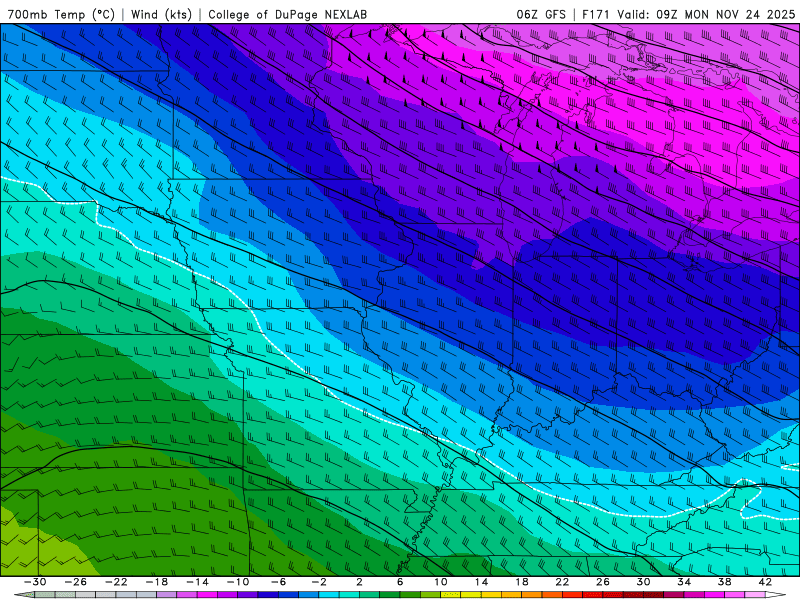800x600 pixels.
Task: Select the −30 label on the color scale
Action: [35, 582]
